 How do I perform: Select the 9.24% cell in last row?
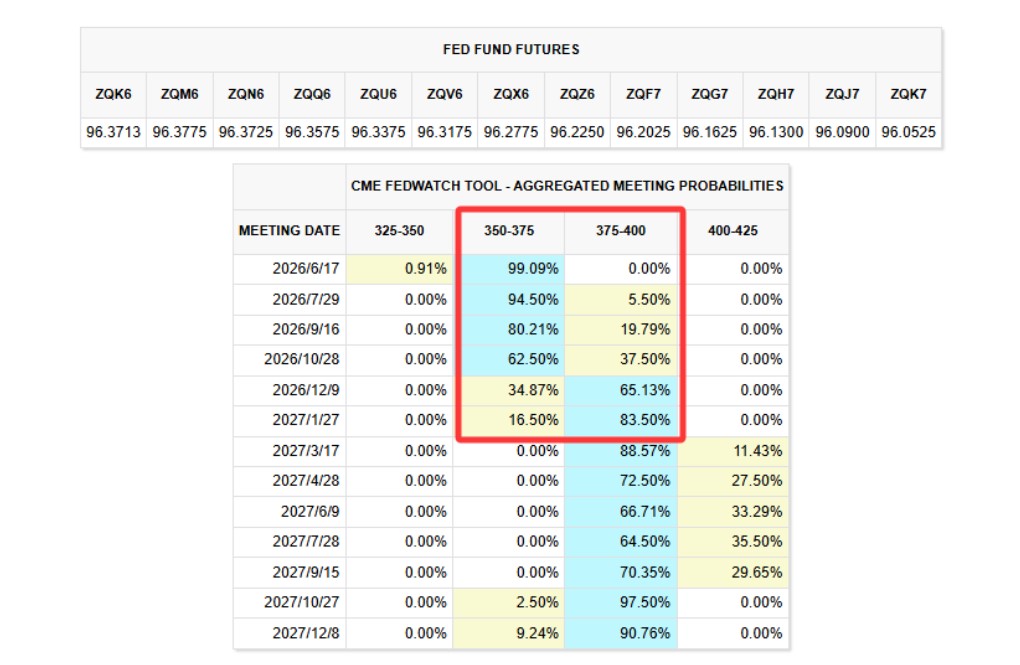509,633
